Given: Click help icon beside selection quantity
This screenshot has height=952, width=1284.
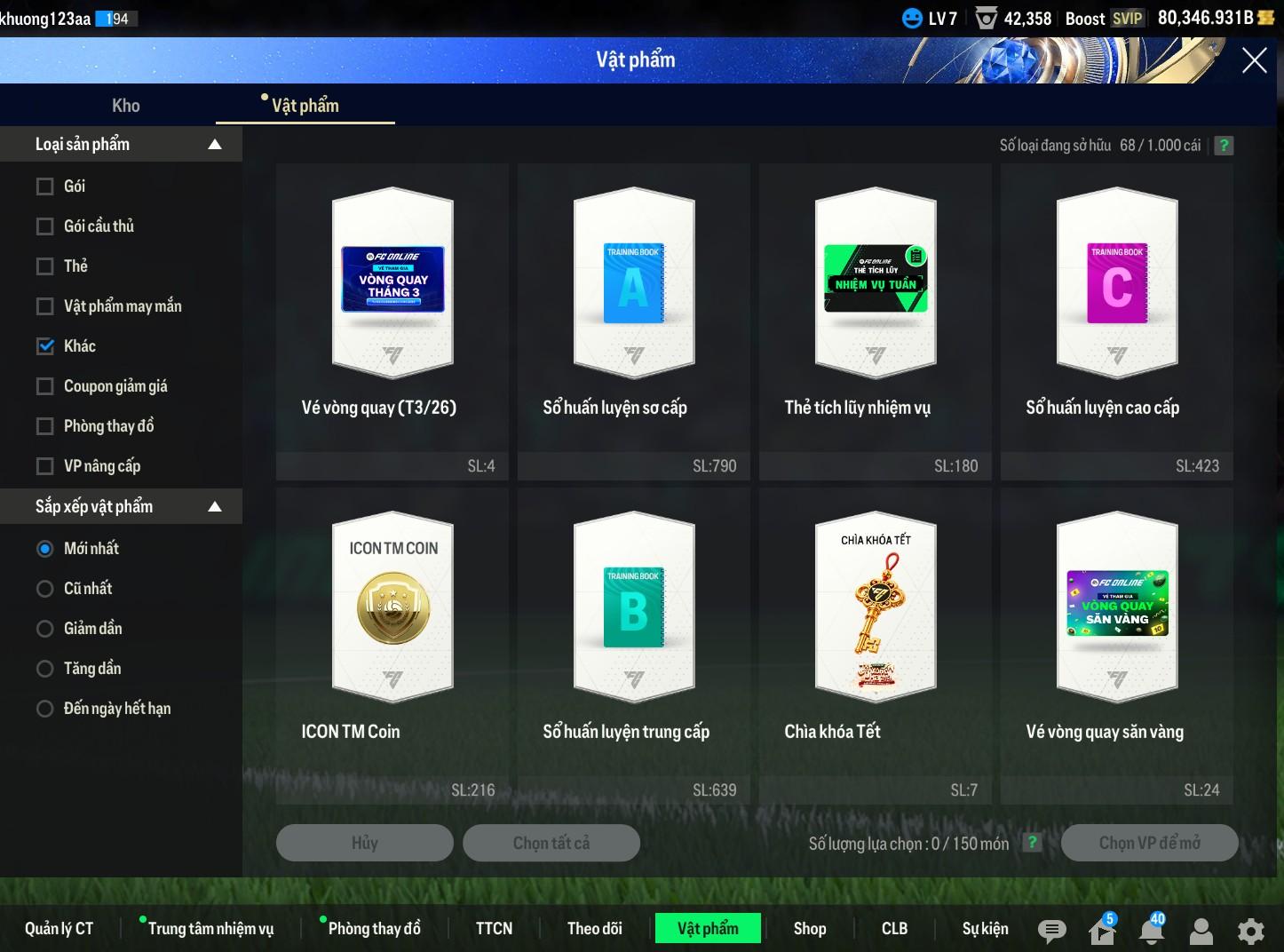Looking at the screenshot, I should 1032,843.
